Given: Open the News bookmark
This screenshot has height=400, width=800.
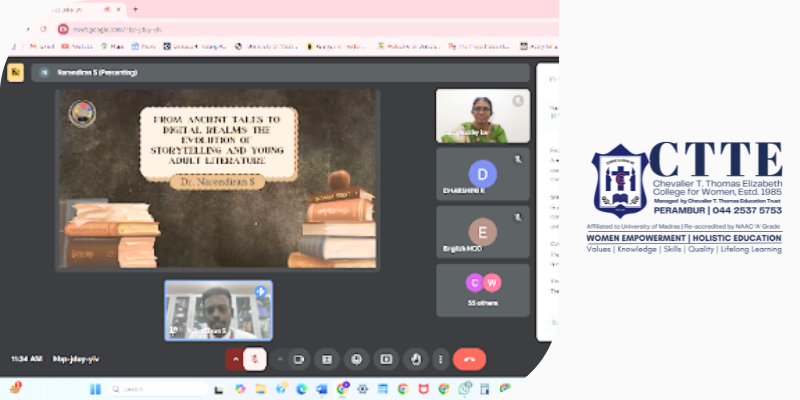Looking at the screenshot, I should pos(144,46).
